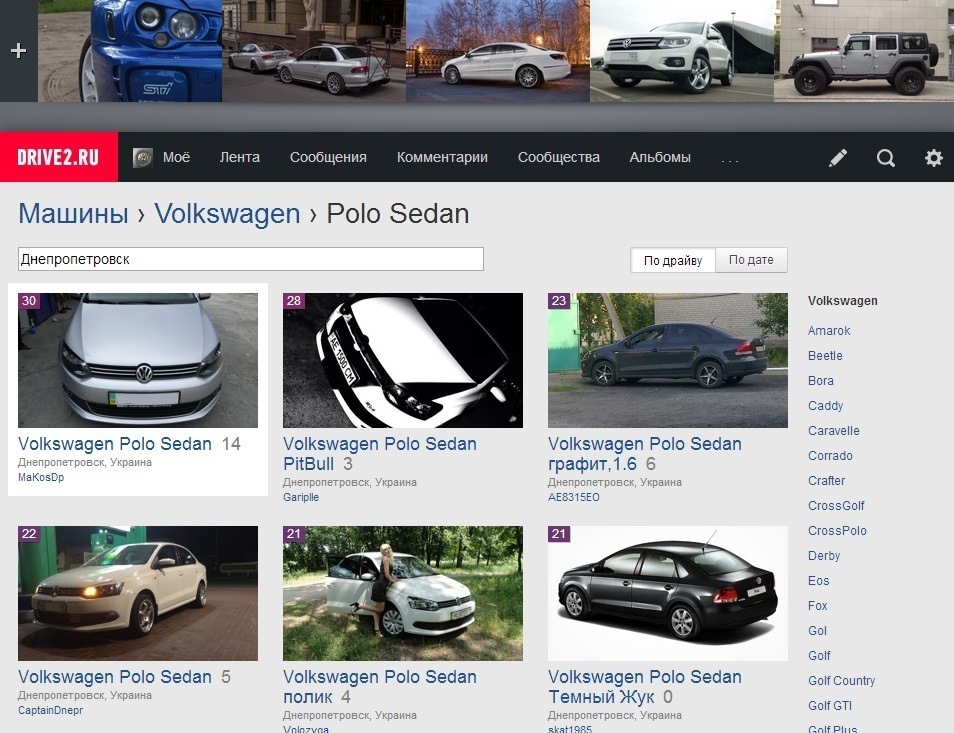Open Corrado model in sidebar
The height and width of the screenshot is (733, 954).
coord(830,456)
